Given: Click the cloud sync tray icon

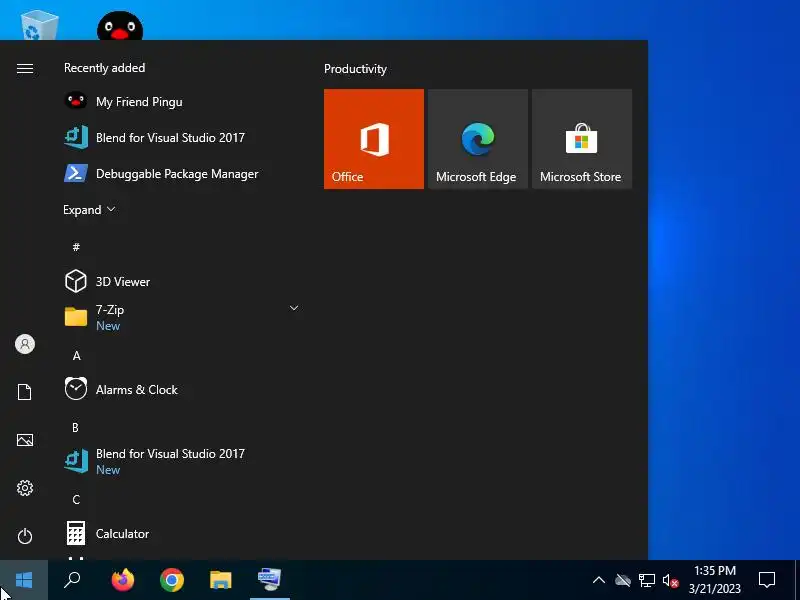Looking at the screenshot, I should (622, 580).
